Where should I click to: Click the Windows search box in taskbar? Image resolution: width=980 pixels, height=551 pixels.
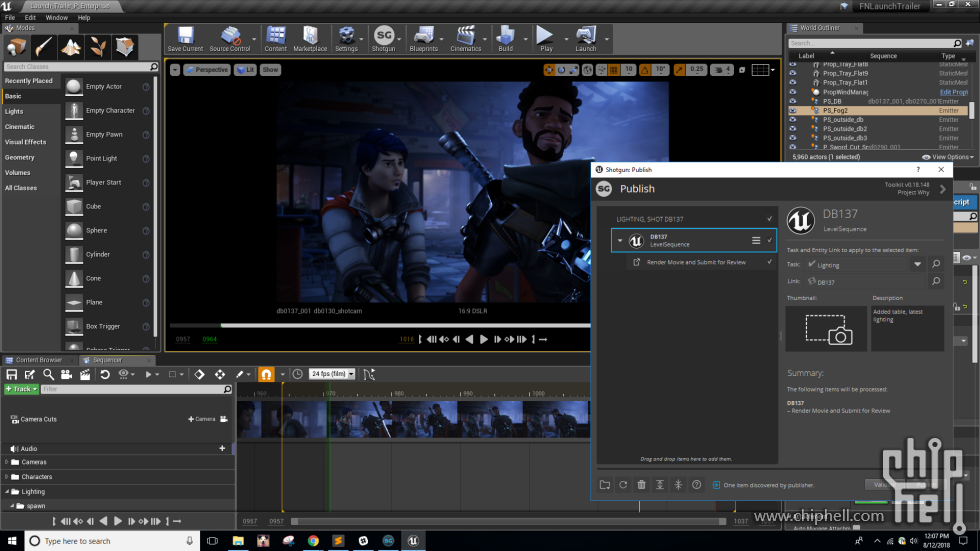(112, 541)
